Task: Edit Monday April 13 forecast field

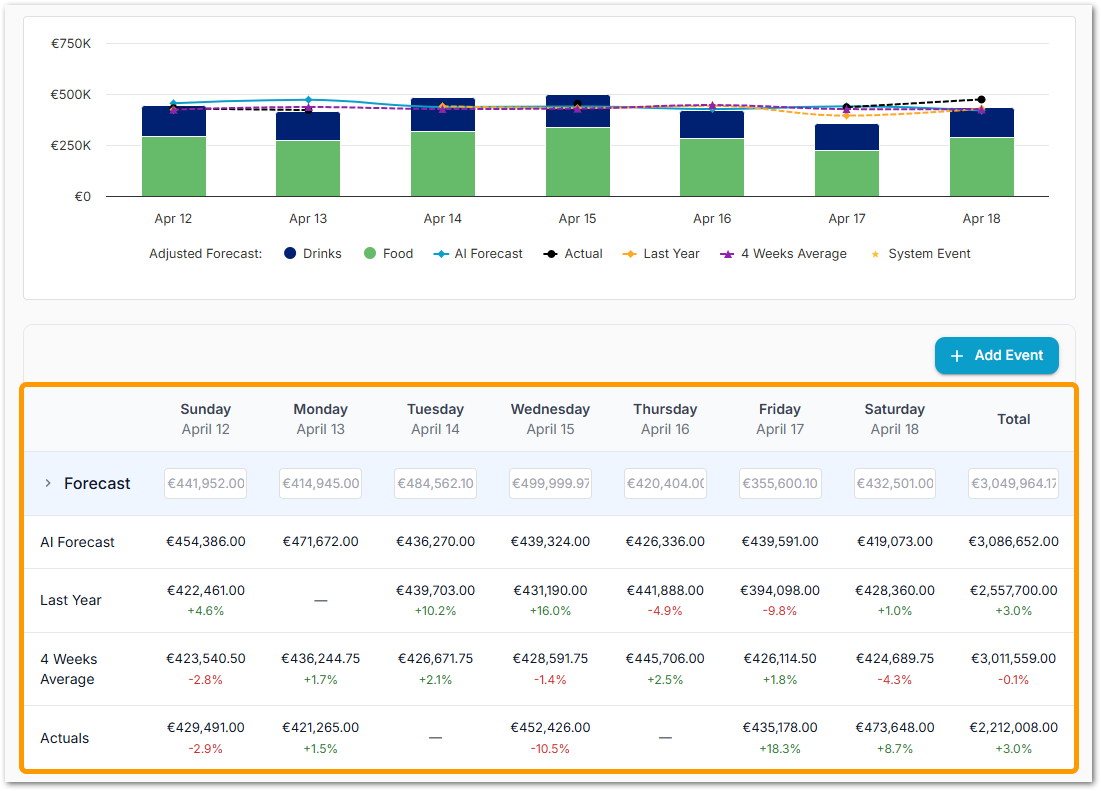Action: click(320, 484)
